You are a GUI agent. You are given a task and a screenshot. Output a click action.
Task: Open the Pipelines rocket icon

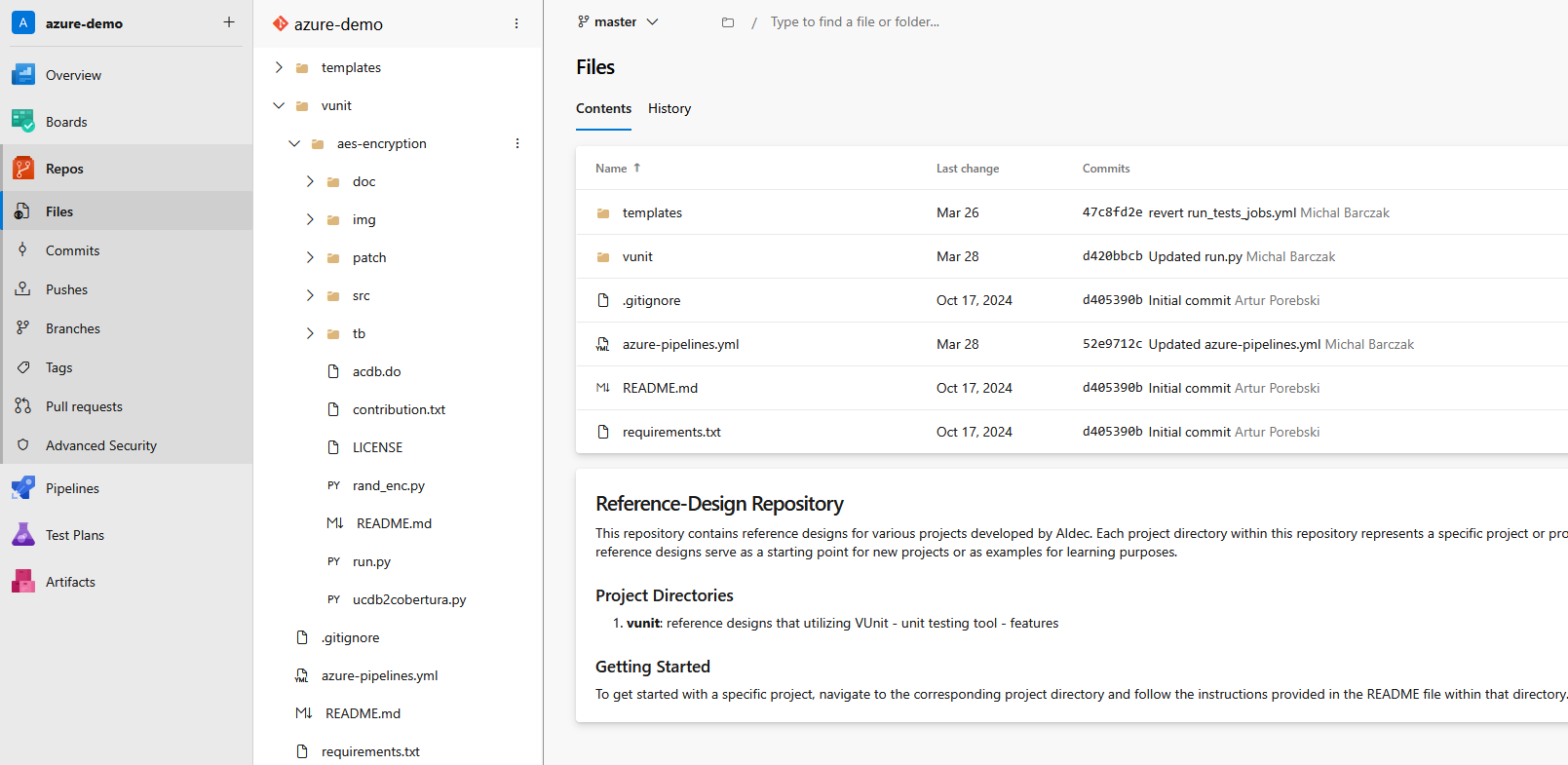click(23, 488)
